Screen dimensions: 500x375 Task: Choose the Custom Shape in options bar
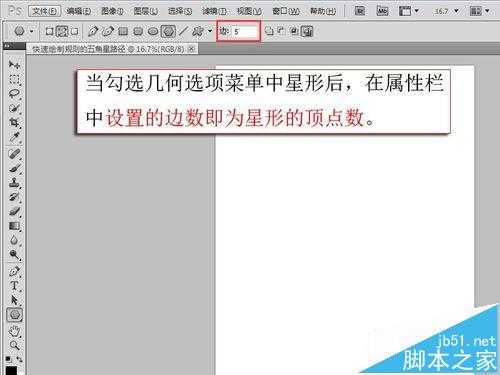coord(198,31)
